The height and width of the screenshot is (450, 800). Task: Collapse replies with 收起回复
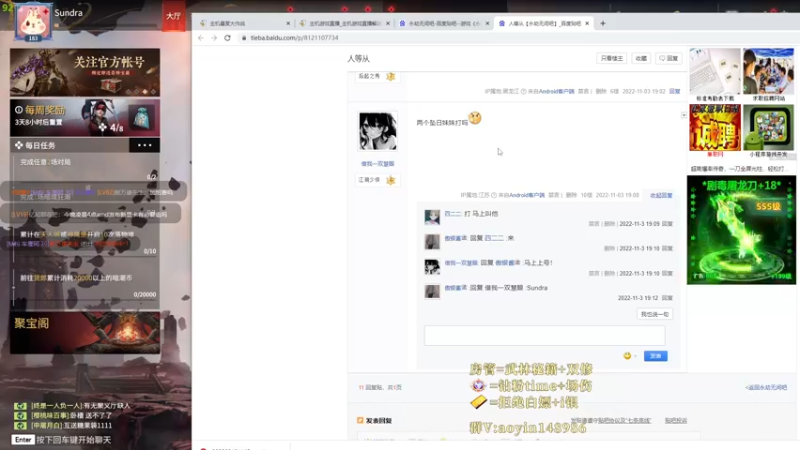tap(661, 195)
